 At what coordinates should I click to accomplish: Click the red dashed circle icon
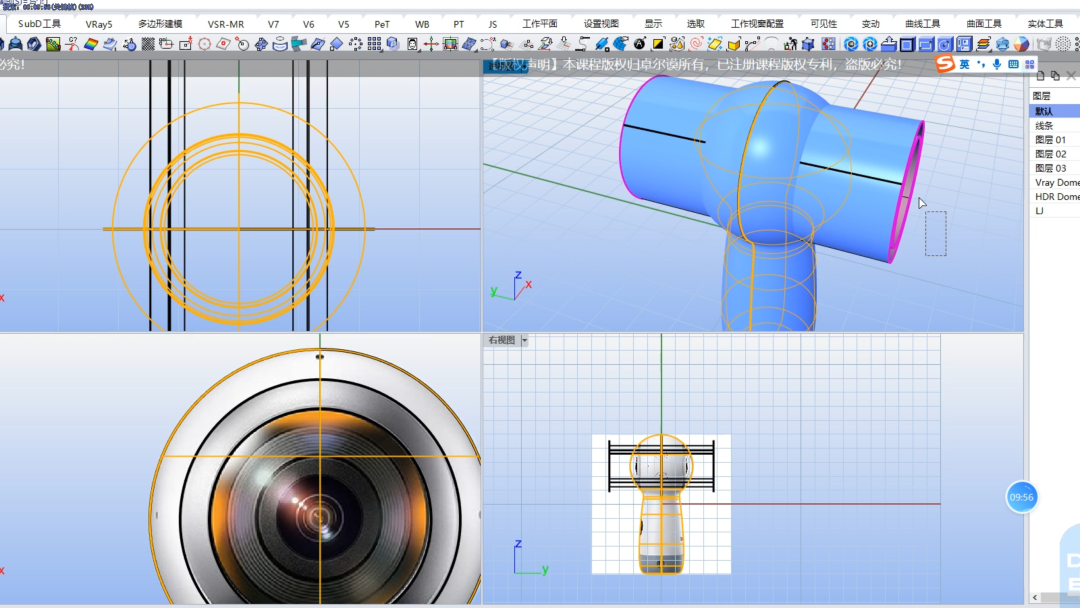[205, 44]
